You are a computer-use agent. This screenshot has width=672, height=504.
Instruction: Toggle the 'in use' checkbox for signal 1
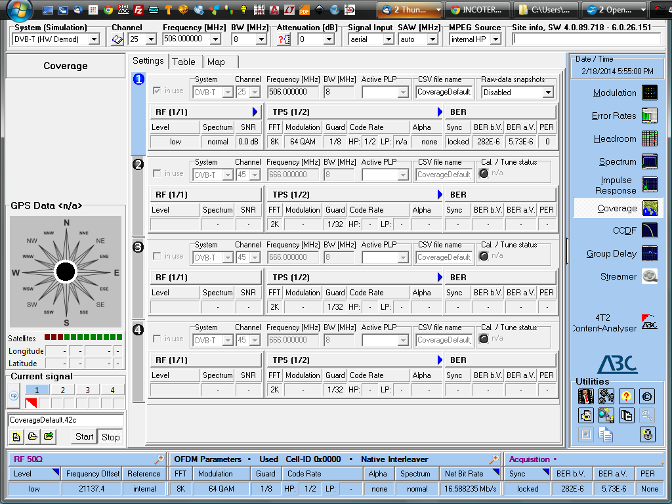[x=156, y=92]
